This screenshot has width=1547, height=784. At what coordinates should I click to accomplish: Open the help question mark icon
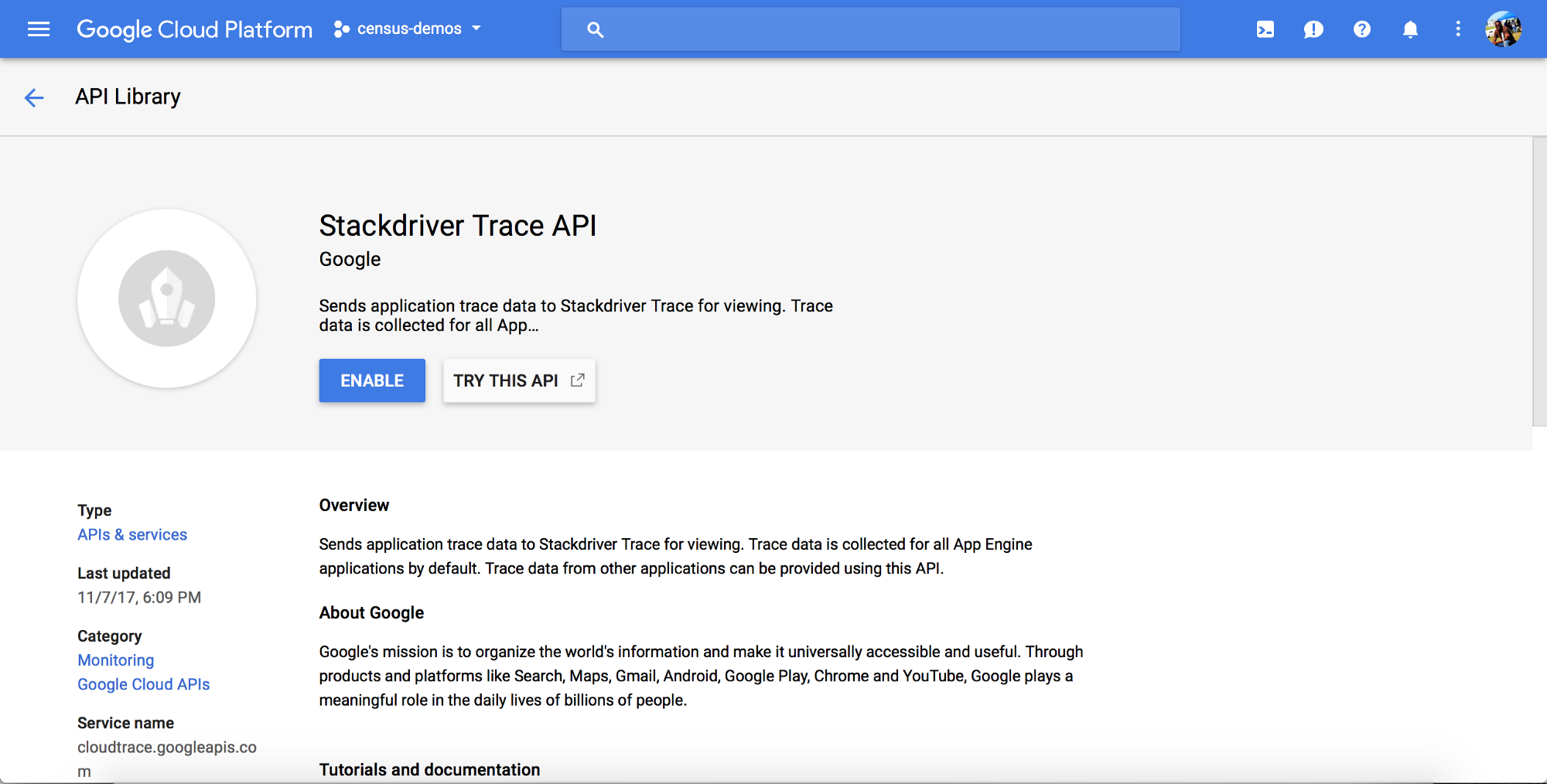pyautogui.click(x=1362, y=29)
